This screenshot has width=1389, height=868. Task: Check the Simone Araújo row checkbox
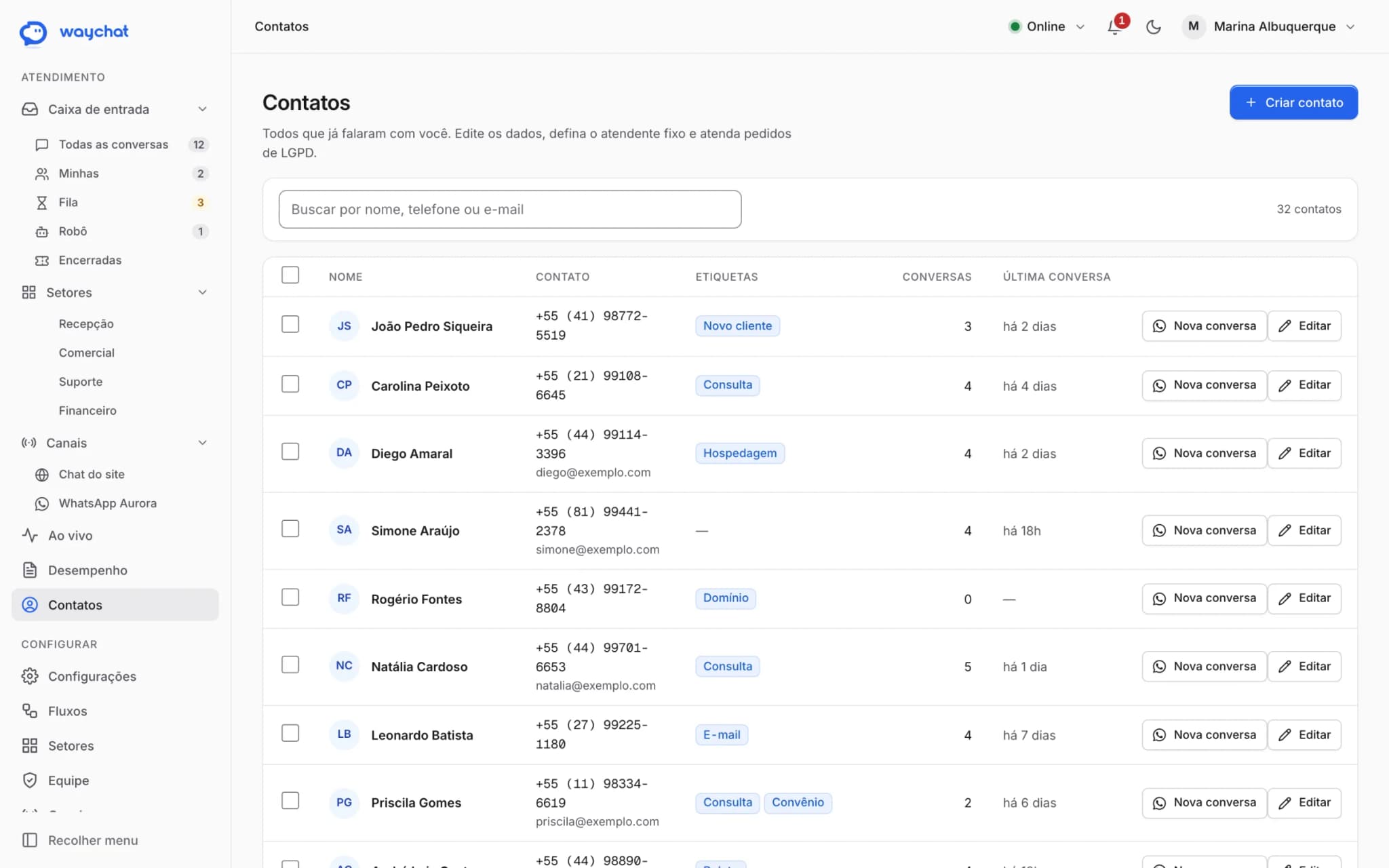coord(290,528)
